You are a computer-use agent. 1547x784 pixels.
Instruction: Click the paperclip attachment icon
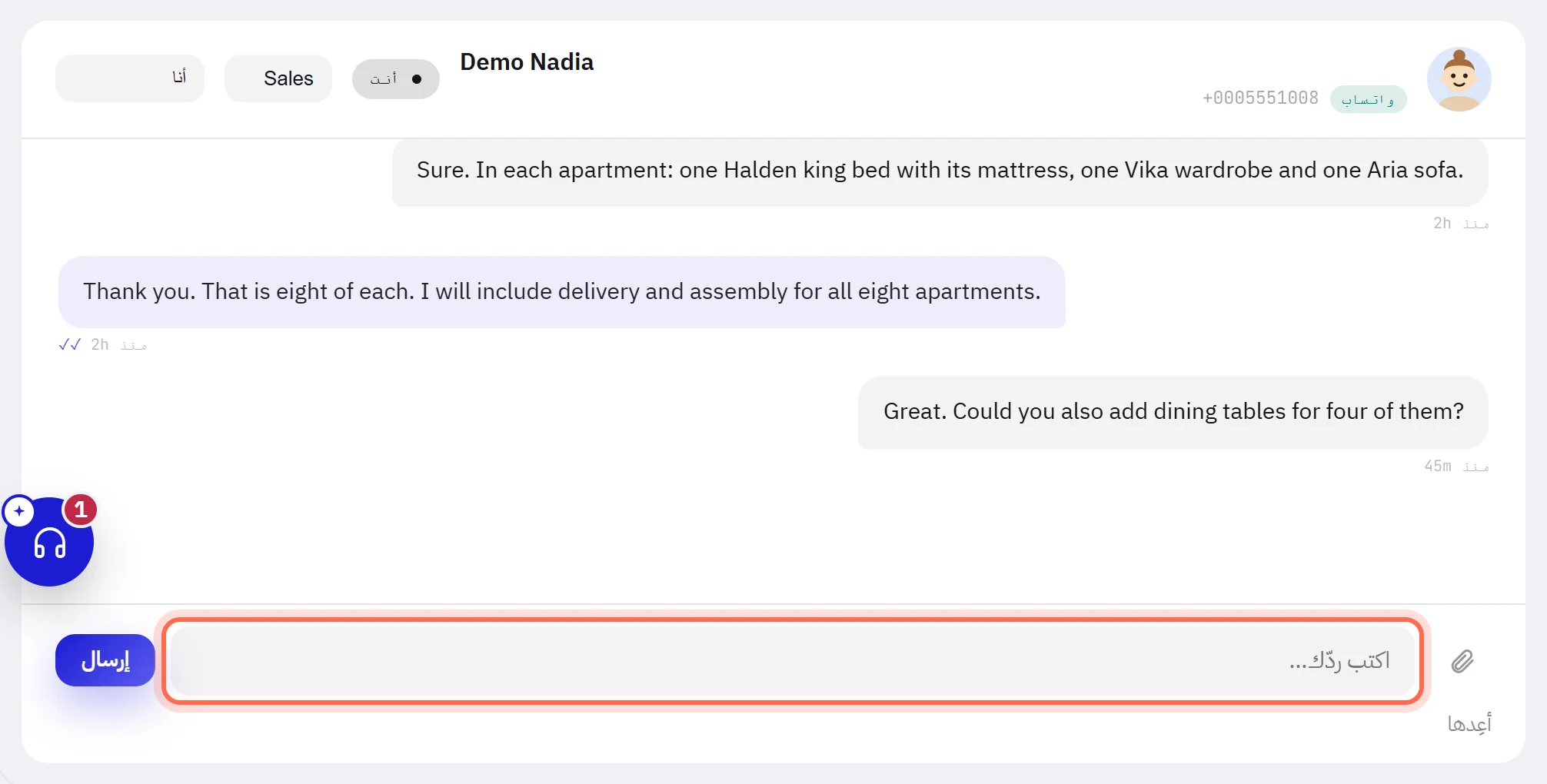coord(1462,661)
